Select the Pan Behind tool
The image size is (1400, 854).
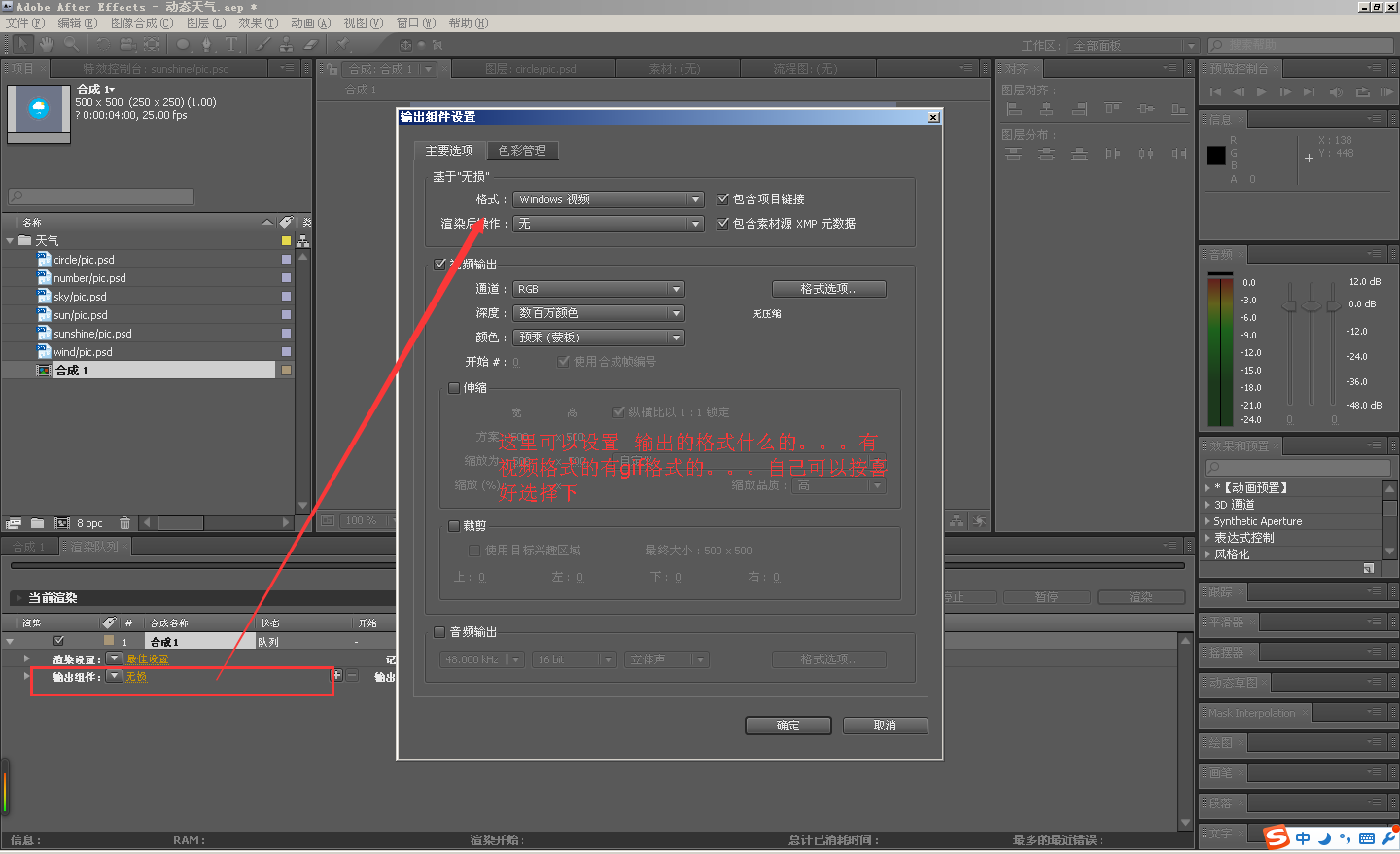(x=153, y=44)
